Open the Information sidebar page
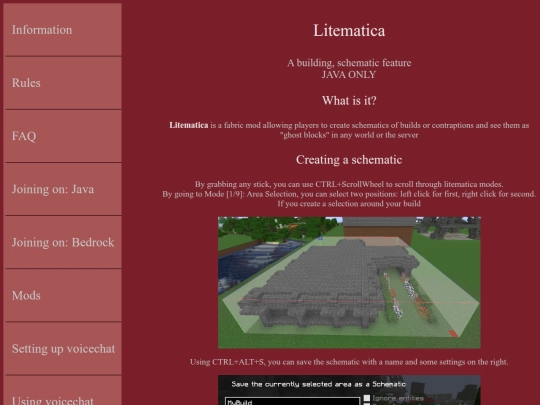The height and width of the screenshot is (405, 540). 62,30
